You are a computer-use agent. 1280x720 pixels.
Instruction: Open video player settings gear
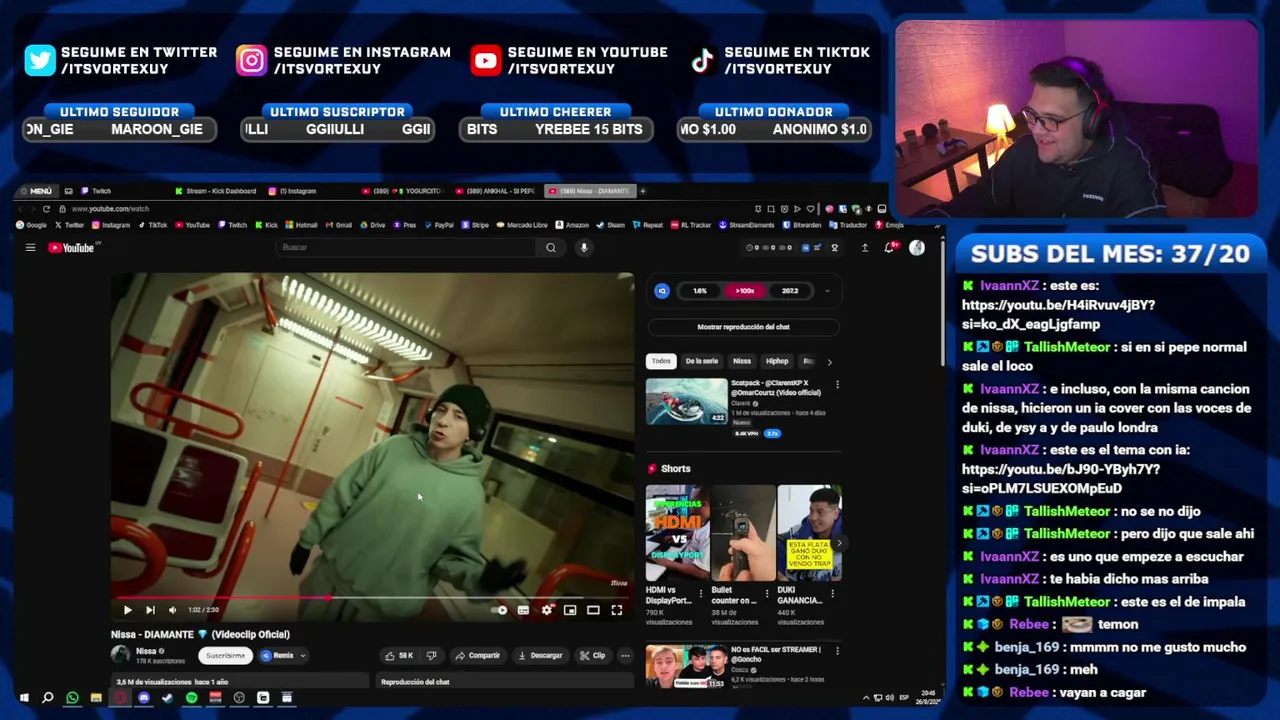(546, 610)
